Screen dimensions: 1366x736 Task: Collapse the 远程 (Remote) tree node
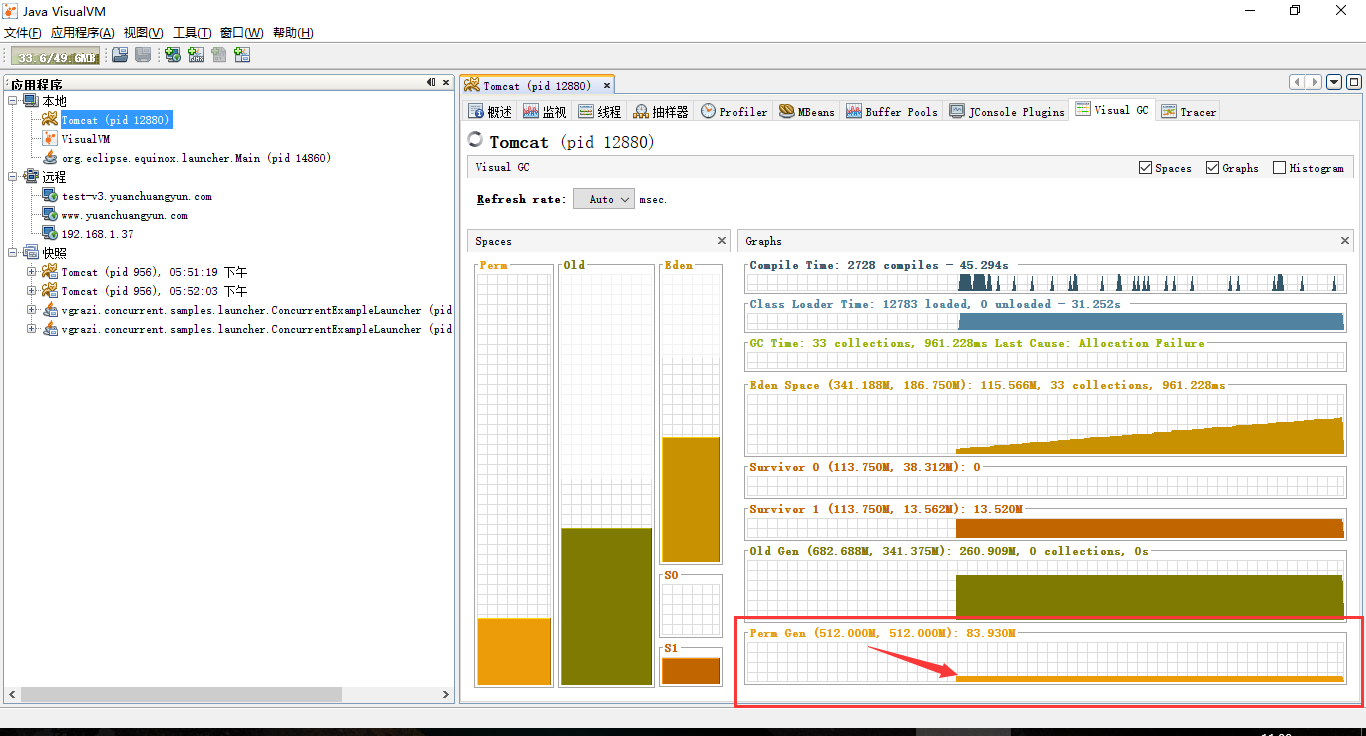13,177
